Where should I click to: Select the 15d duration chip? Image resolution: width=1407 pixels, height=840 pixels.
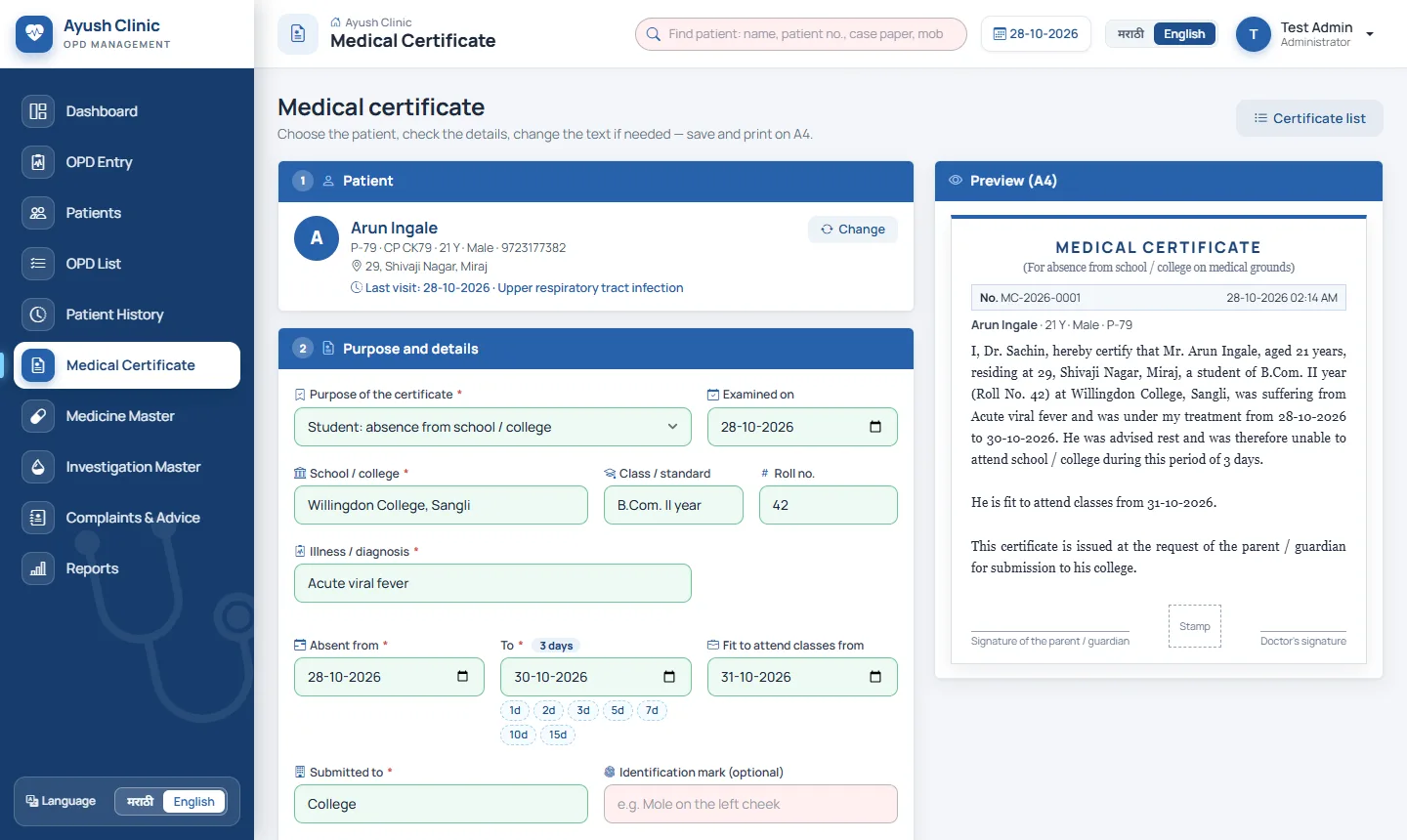[558, 735]
